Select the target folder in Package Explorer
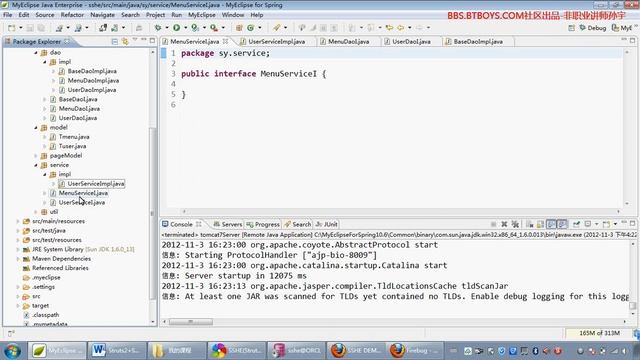The width and height of the screenshot is (640, 360). (40, 306)
